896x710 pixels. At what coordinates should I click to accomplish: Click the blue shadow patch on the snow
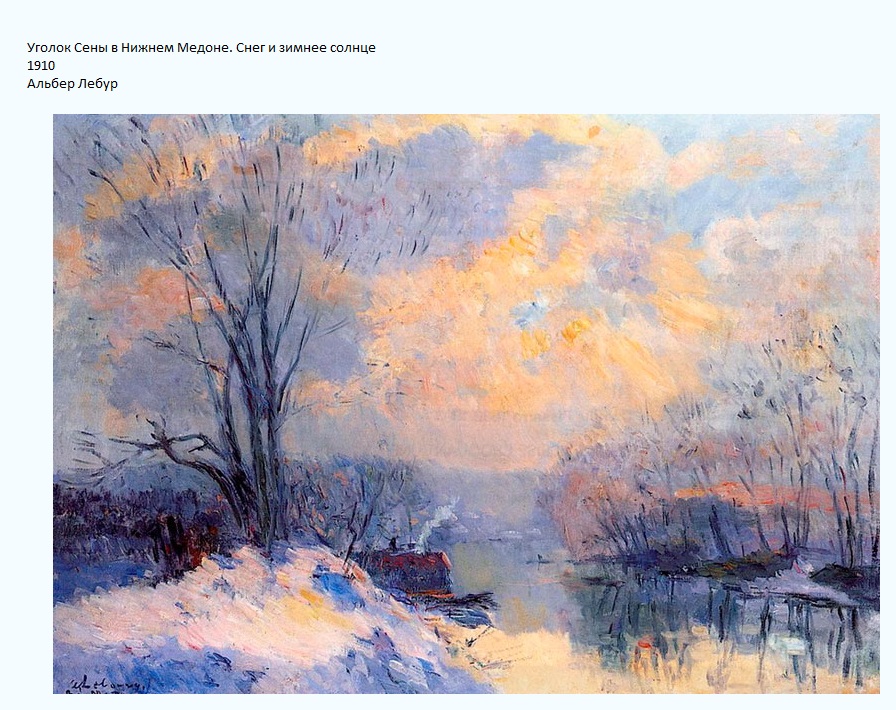pos(337,589)
